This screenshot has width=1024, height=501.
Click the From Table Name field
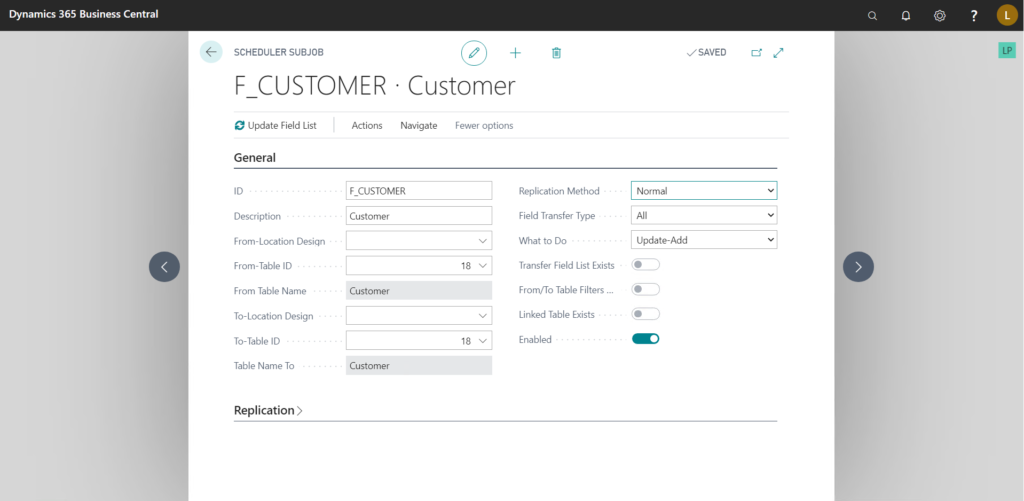pyautogui.click(x=419, y=291)
